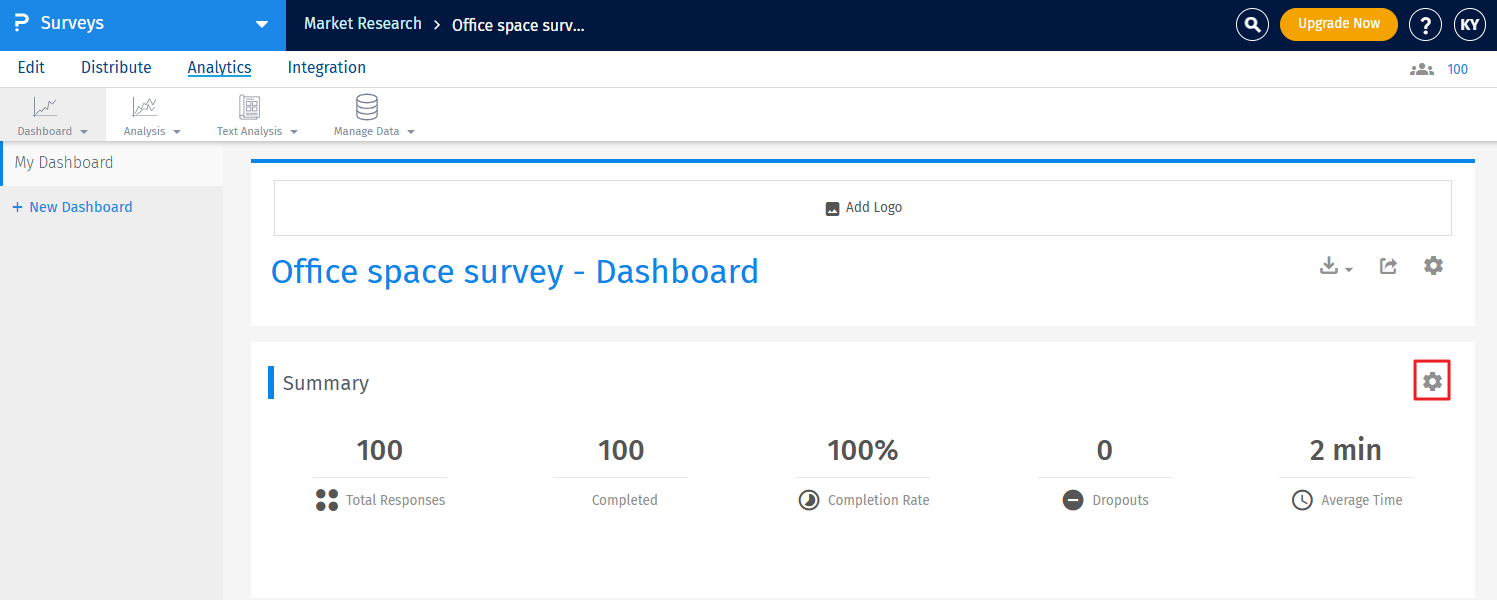Click the search icon in the top bar

[x=1252, y=24]
